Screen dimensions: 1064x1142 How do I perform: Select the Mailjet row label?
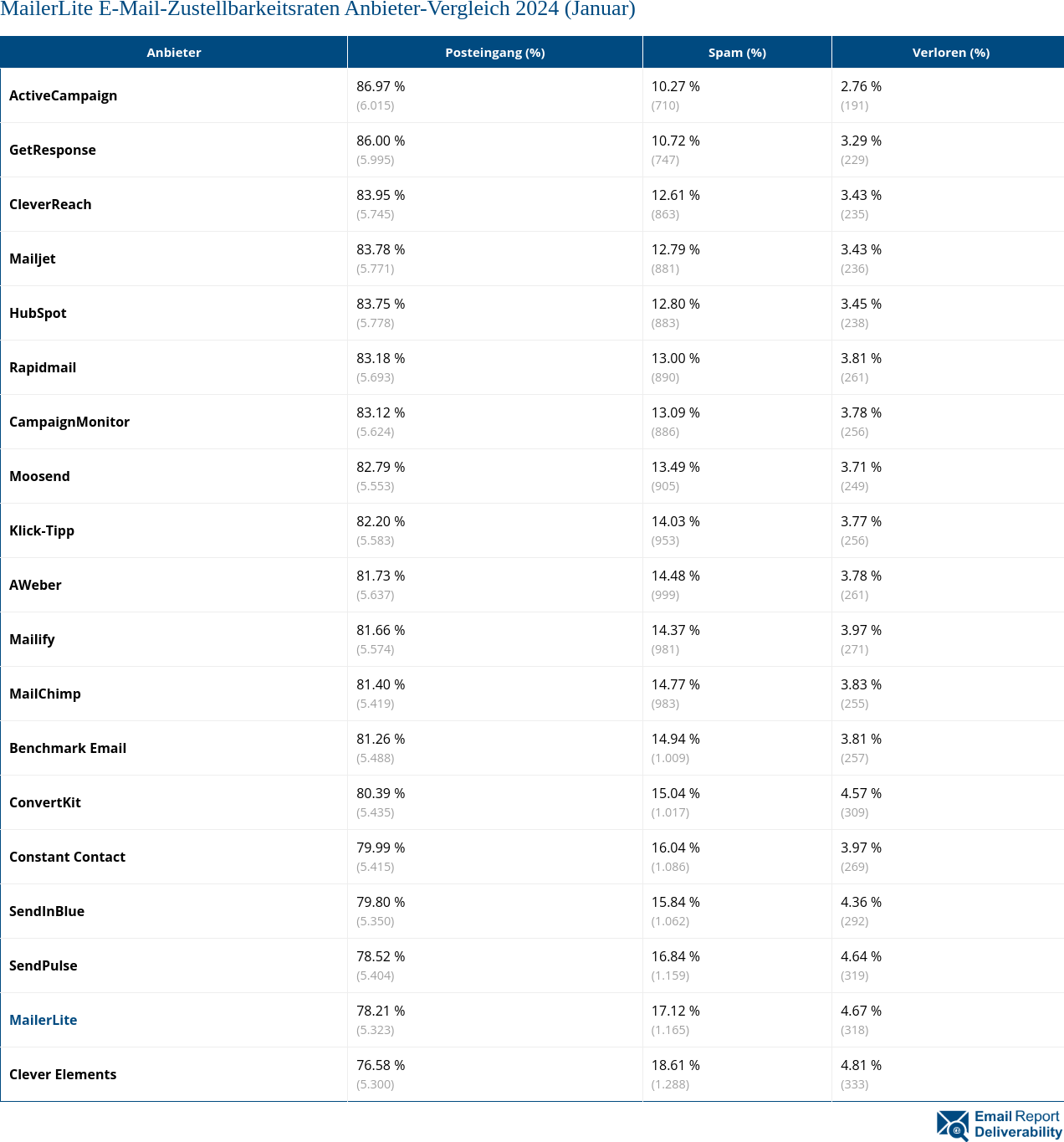pyautogui.click(x=33, y=259)
